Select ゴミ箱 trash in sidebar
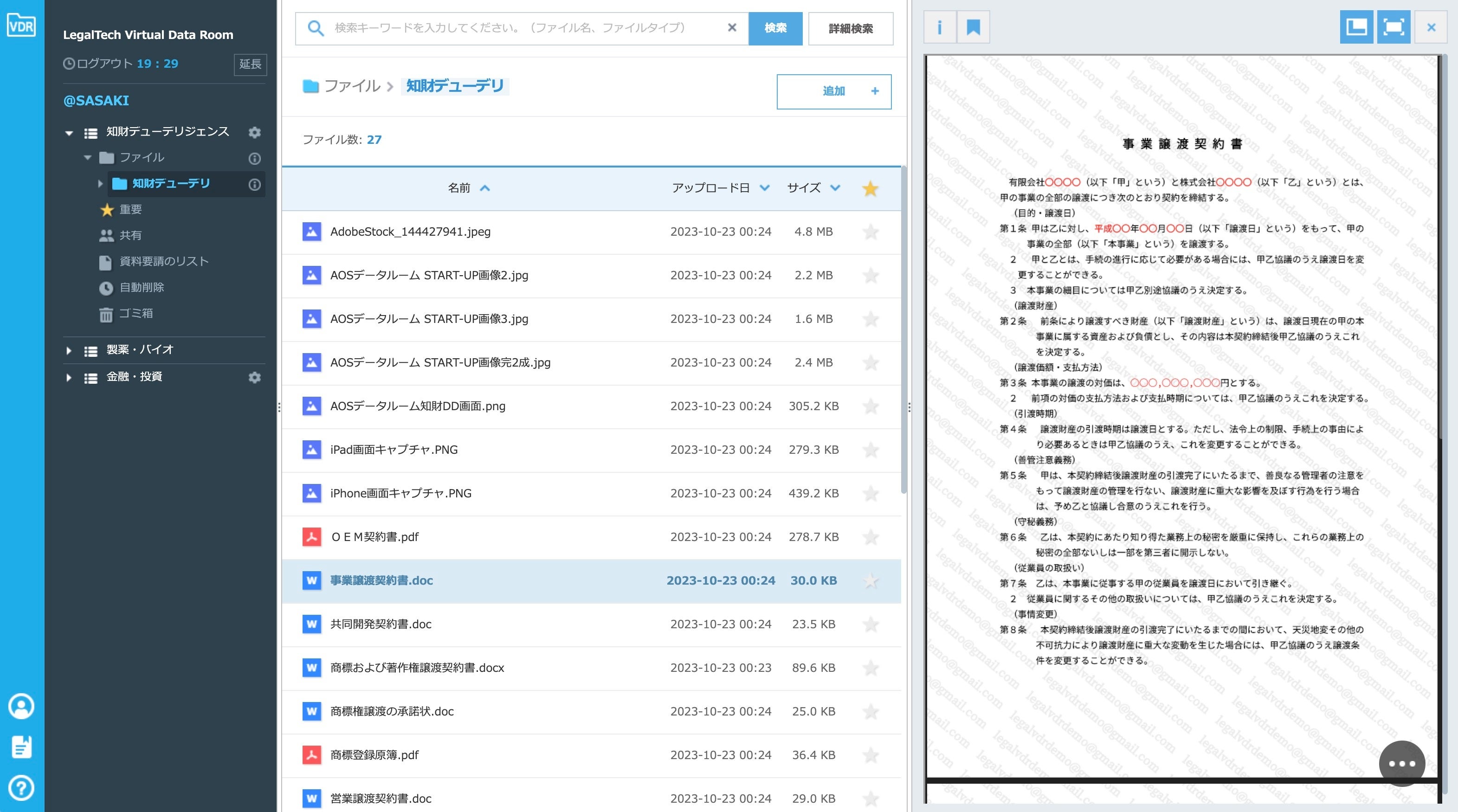Image resolution: width=1458 pixels, height=812 pixels. (x=135, y=314)
